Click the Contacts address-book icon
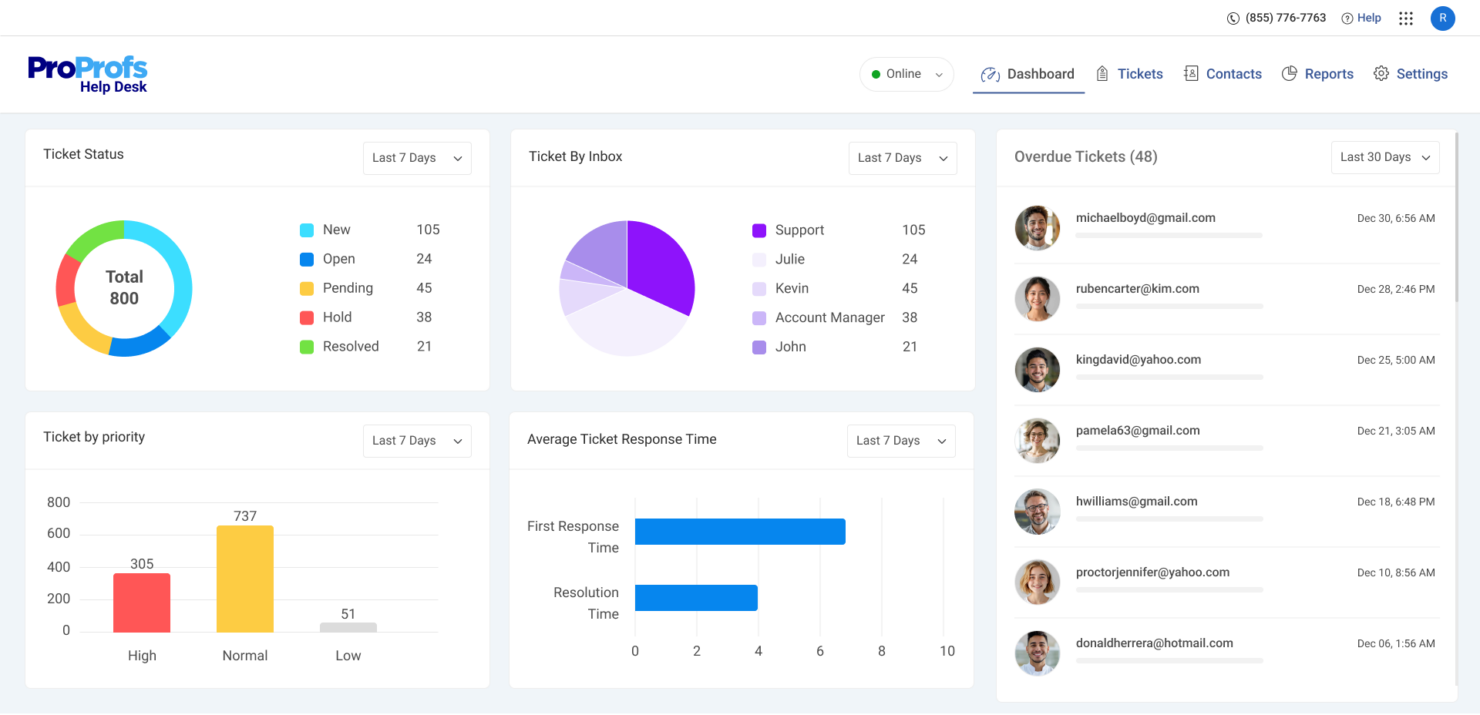This screenshot has width=1480, height=715. click(x=1191, y=73)
